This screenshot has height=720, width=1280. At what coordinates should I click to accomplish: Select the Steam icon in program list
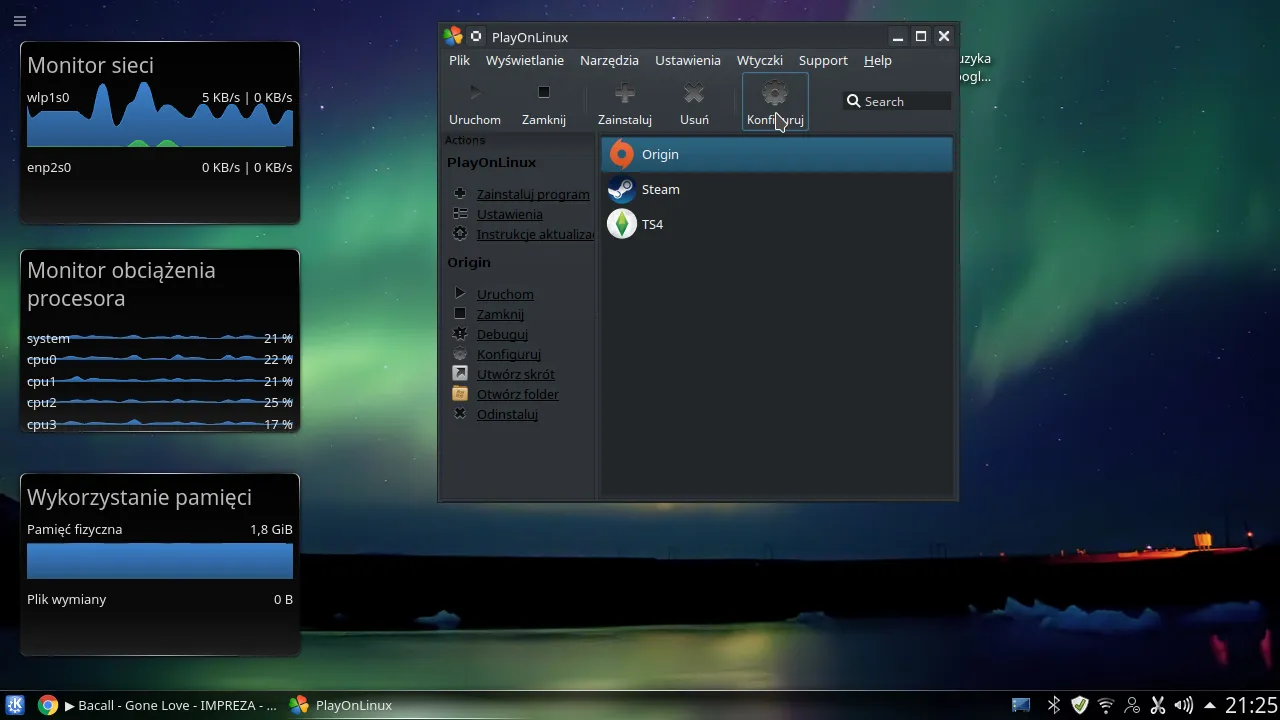point(622,189)
